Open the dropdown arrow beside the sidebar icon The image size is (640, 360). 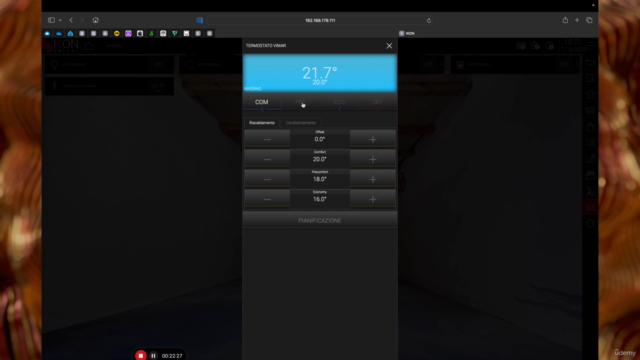(60, 20)
